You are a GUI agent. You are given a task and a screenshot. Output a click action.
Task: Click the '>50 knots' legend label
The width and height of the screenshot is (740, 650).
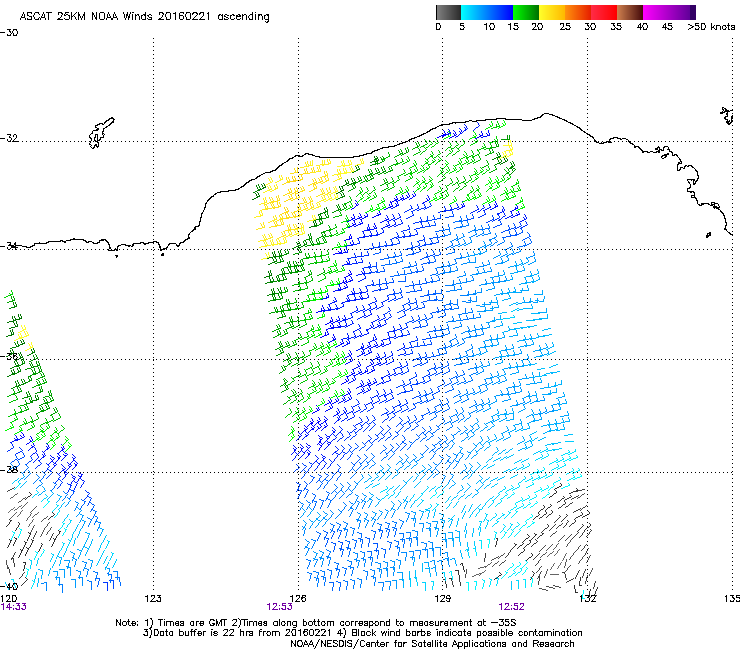711,27
